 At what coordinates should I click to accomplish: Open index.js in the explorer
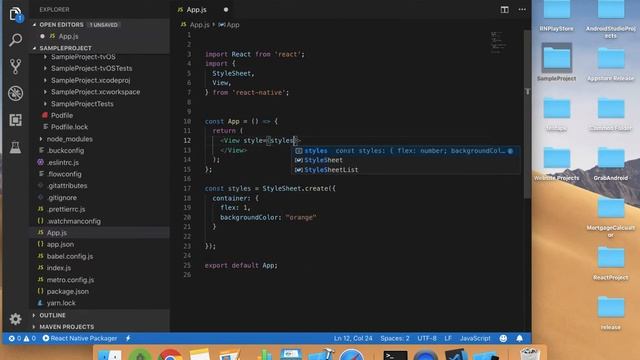coord(58,268)
